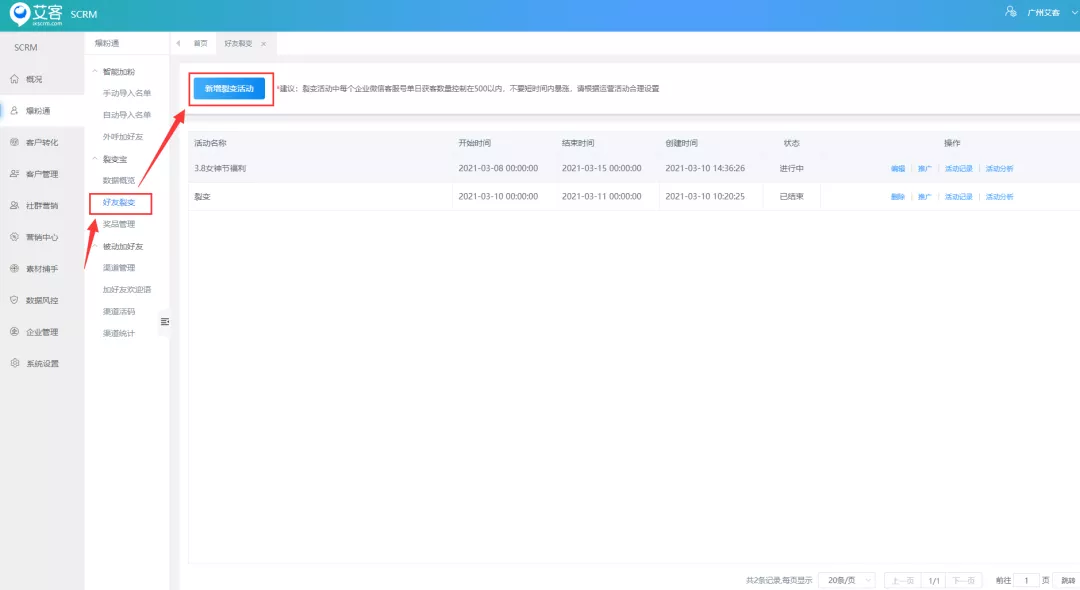Viewport: 1080px width, 590px height.
Task: Open the 概况 overview home icon
Action: click(x=14, y=79)
